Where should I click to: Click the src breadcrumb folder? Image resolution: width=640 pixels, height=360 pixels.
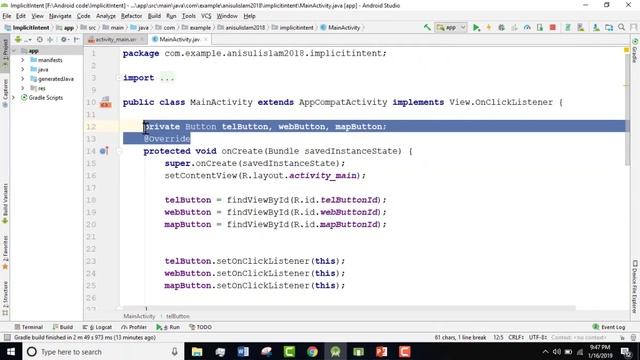(89, 27)
